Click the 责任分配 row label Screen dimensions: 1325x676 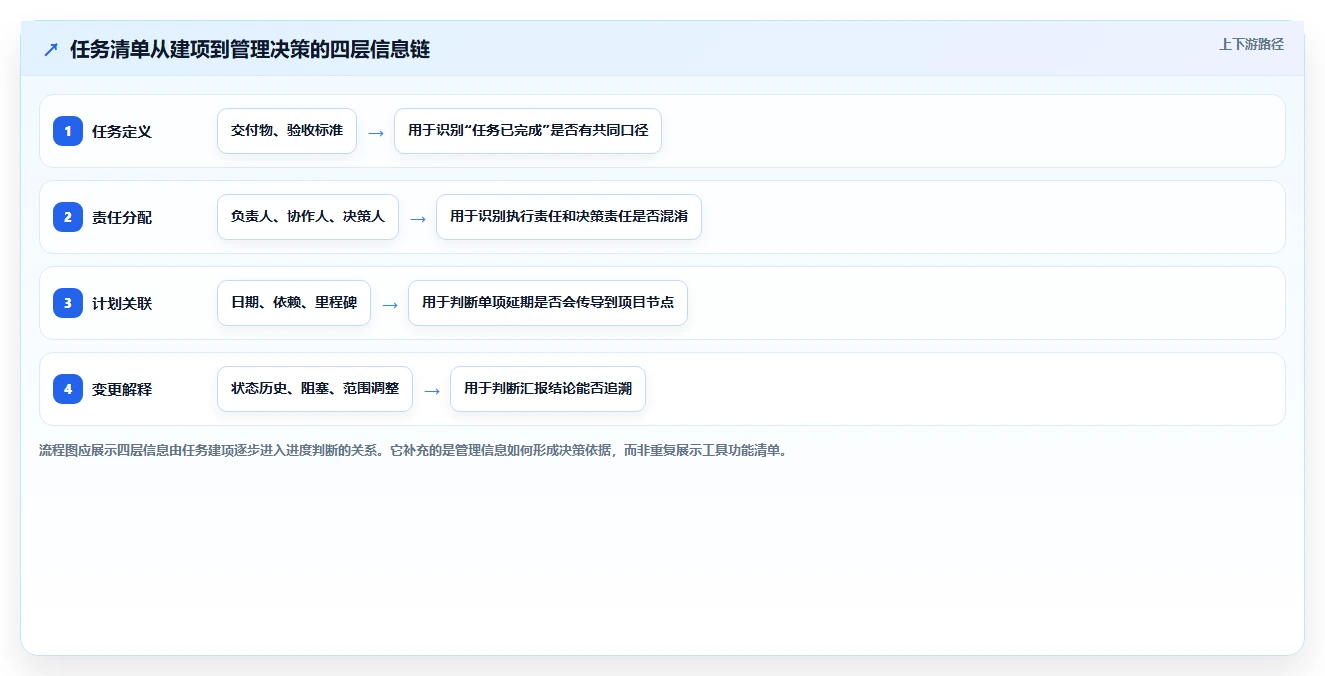[122, 218]
